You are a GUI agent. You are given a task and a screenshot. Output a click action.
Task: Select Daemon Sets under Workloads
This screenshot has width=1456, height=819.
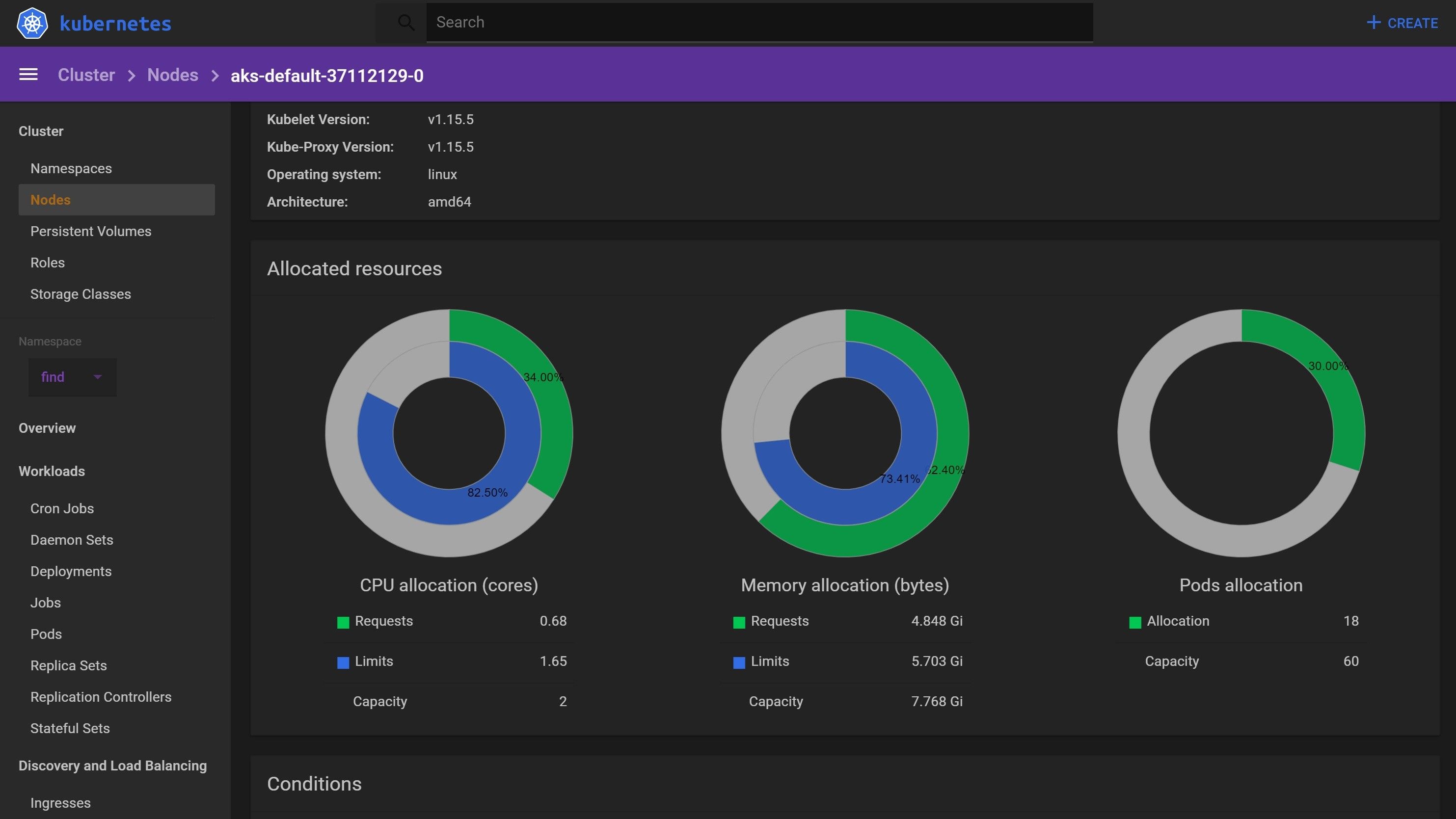tap(71, 539)
